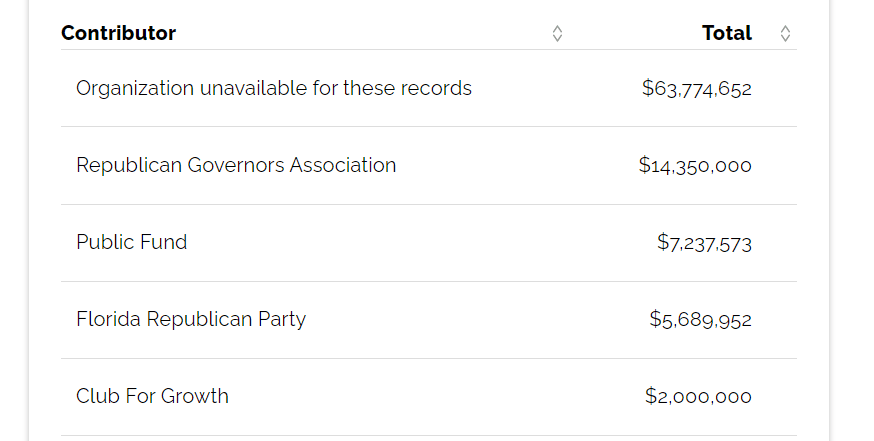The width and height of the screenshot is (874, 441).
Task: Select the $2,000,000 Club For Growth total
Action: [698, 397]
